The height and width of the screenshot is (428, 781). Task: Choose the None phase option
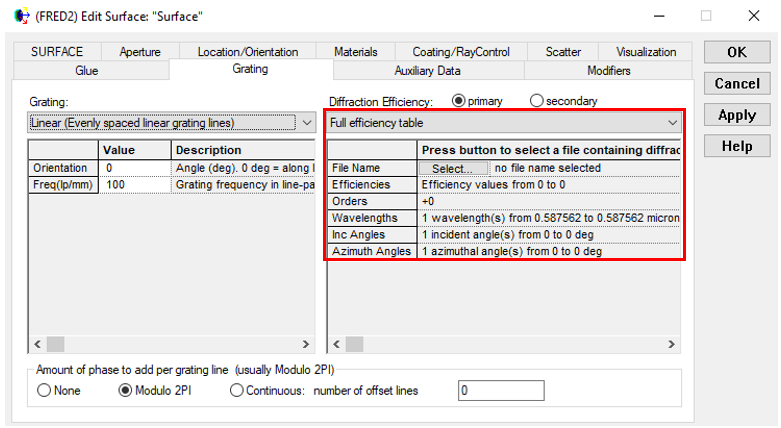coord(45,391)
